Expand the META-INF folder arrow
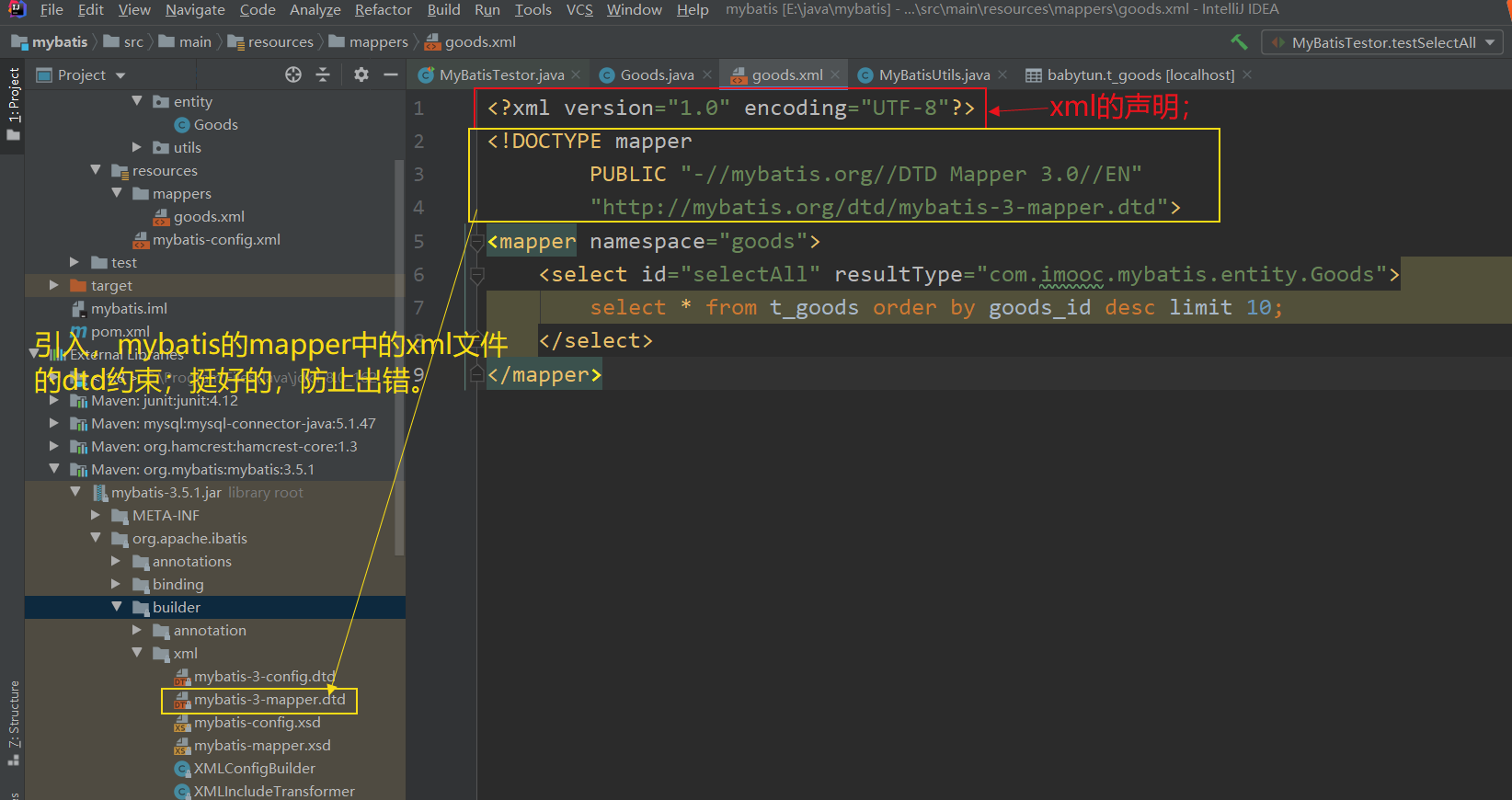This screenshot has height=800, width=1512. point(96,515)
